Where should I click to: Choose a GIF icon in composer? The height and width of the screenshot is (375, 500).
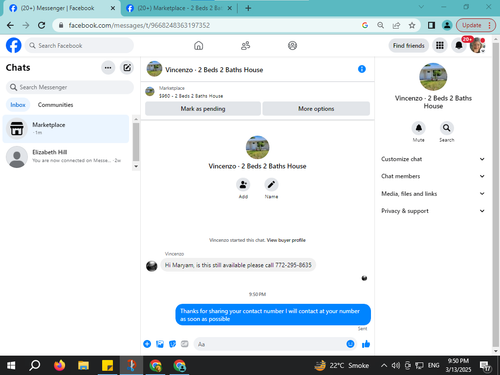(185, 344)
